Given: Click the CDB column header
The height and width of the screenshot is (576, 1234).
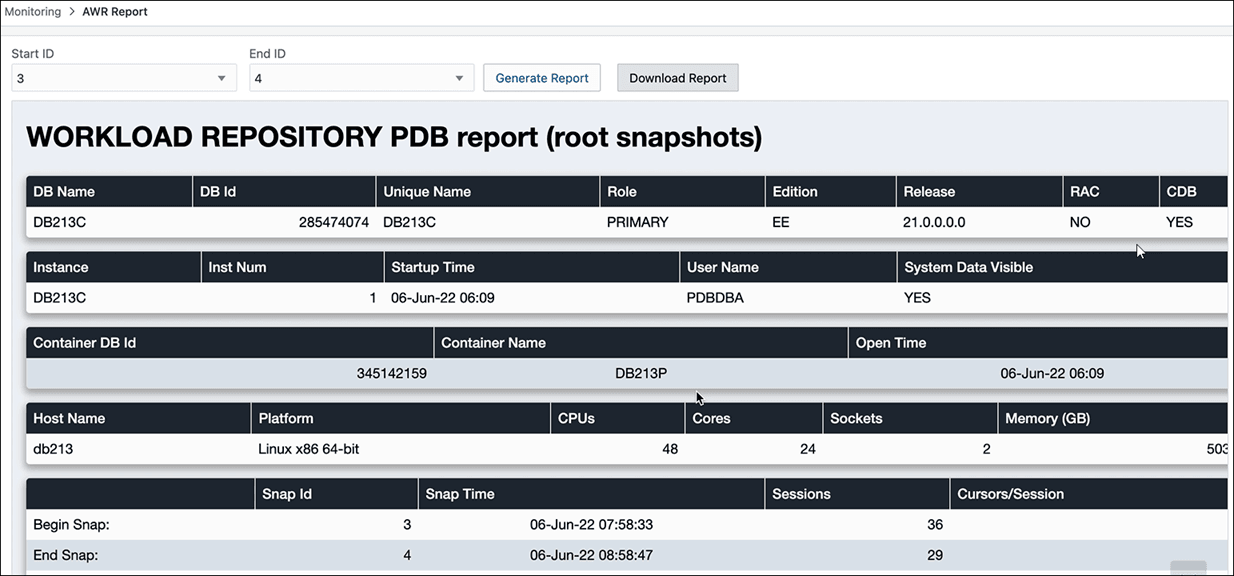Looking at the screenshot, I should [x=1193, y=192].
